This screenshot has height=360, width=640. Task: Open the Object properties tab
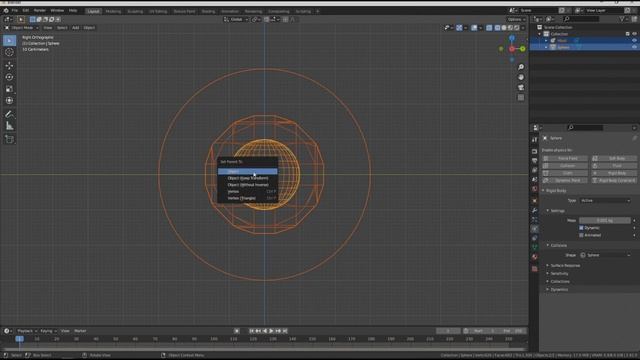(534, 201)
